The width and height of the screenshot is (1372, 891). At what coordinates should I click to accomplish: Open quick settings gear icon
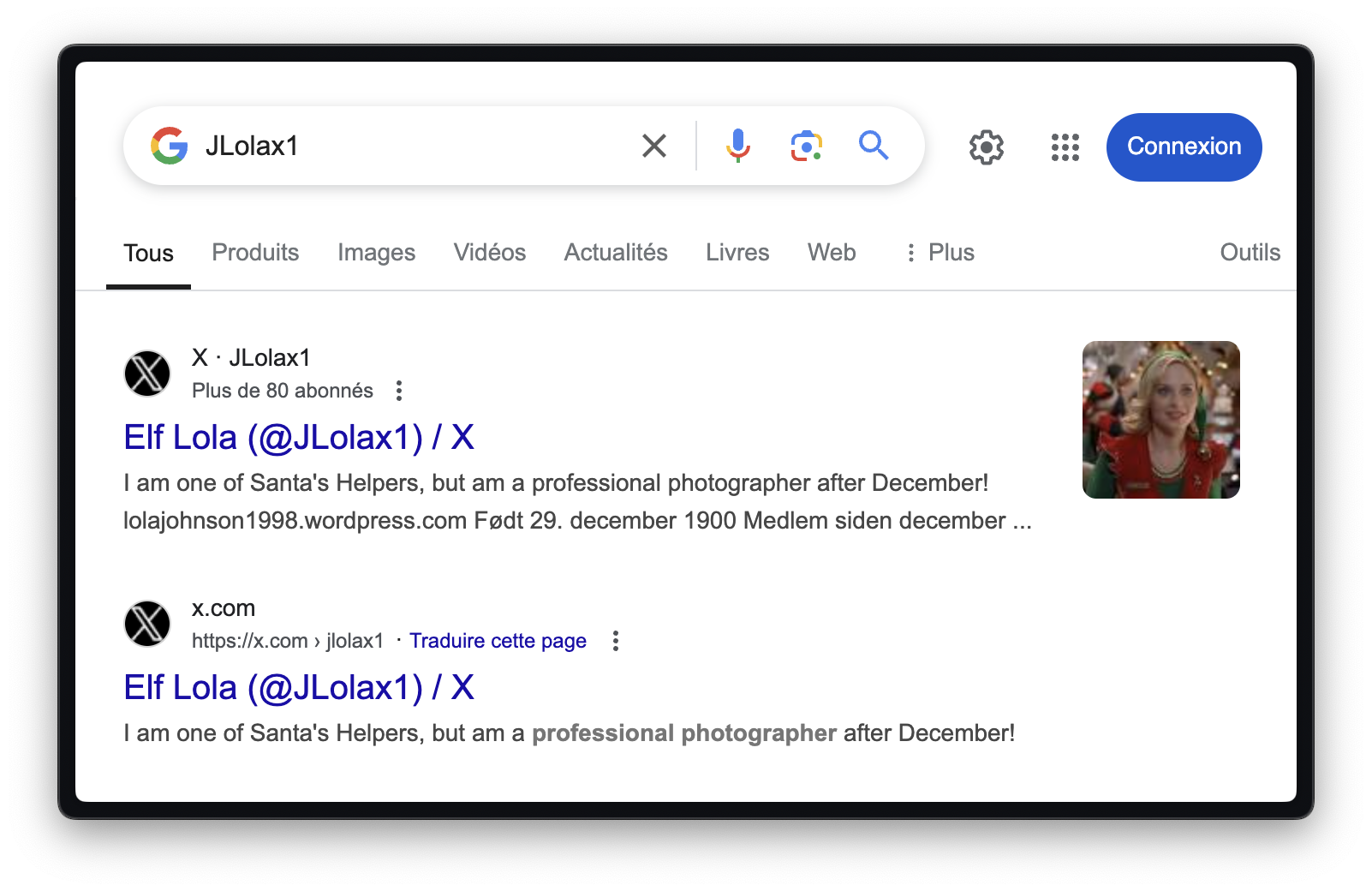(987, 147)
